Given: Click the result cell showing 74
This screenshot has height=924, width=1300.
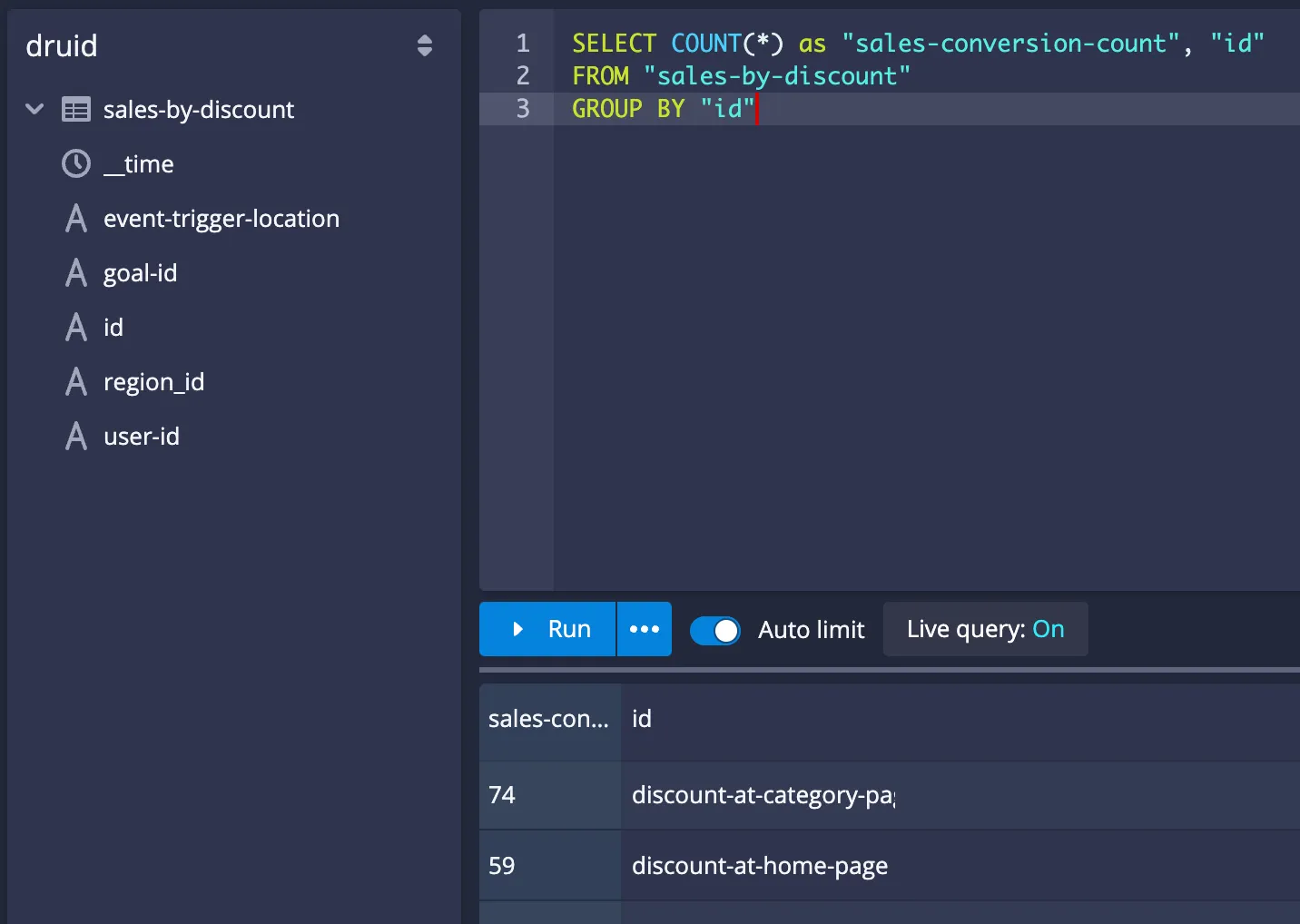Looking at the screenshot, I should [550, 795].
